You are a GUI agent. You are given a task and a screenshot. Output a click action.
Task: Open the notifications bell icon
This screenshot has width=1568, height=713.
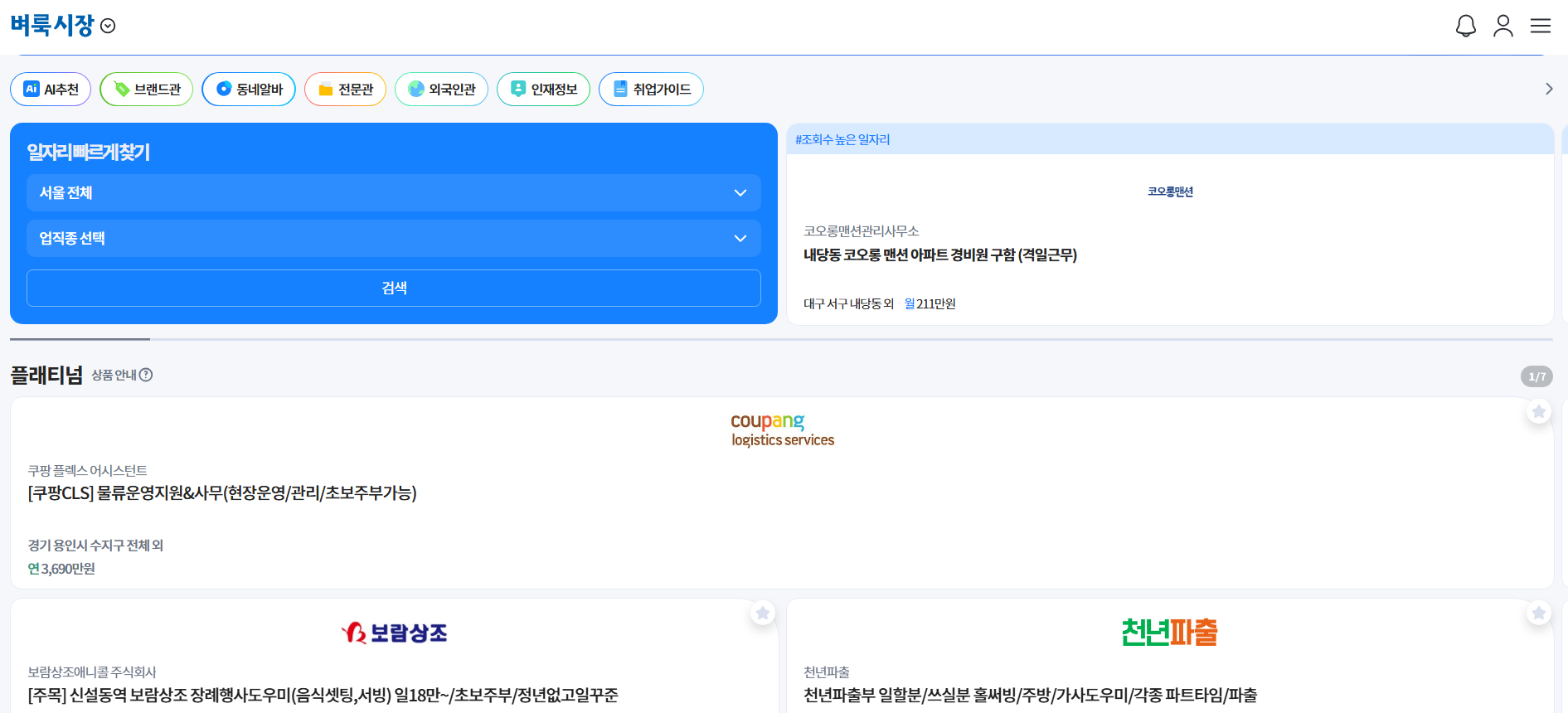click(x=1465, y=26)
